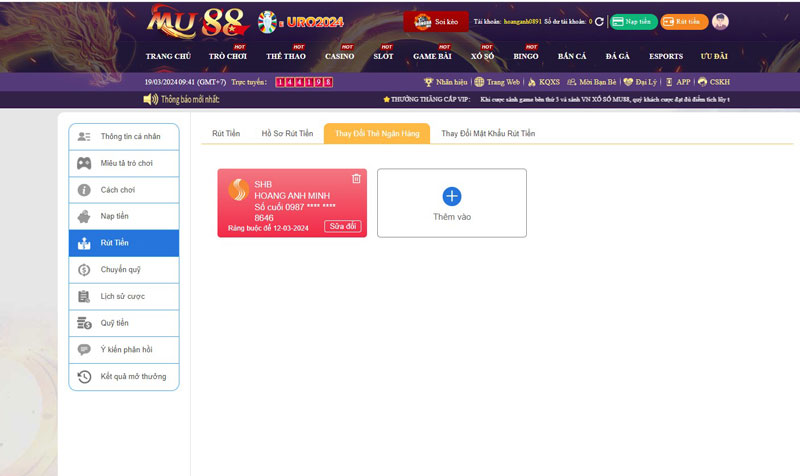800x476 pixels.
Task: Open SLOT menu
Action: click(x=383, y=56)
